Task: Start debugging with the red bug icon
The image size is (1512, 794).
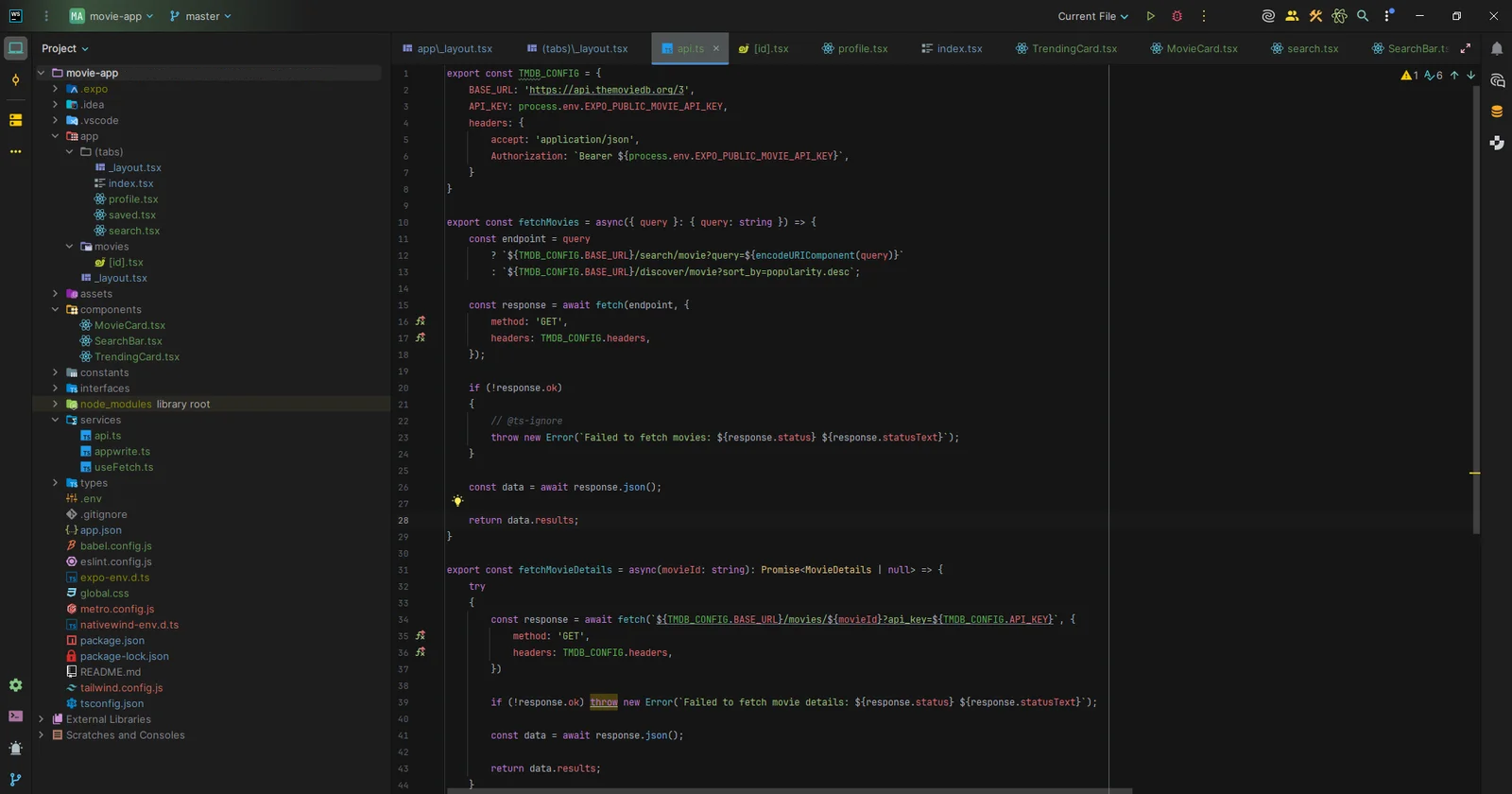Action: pos(1177,16)
